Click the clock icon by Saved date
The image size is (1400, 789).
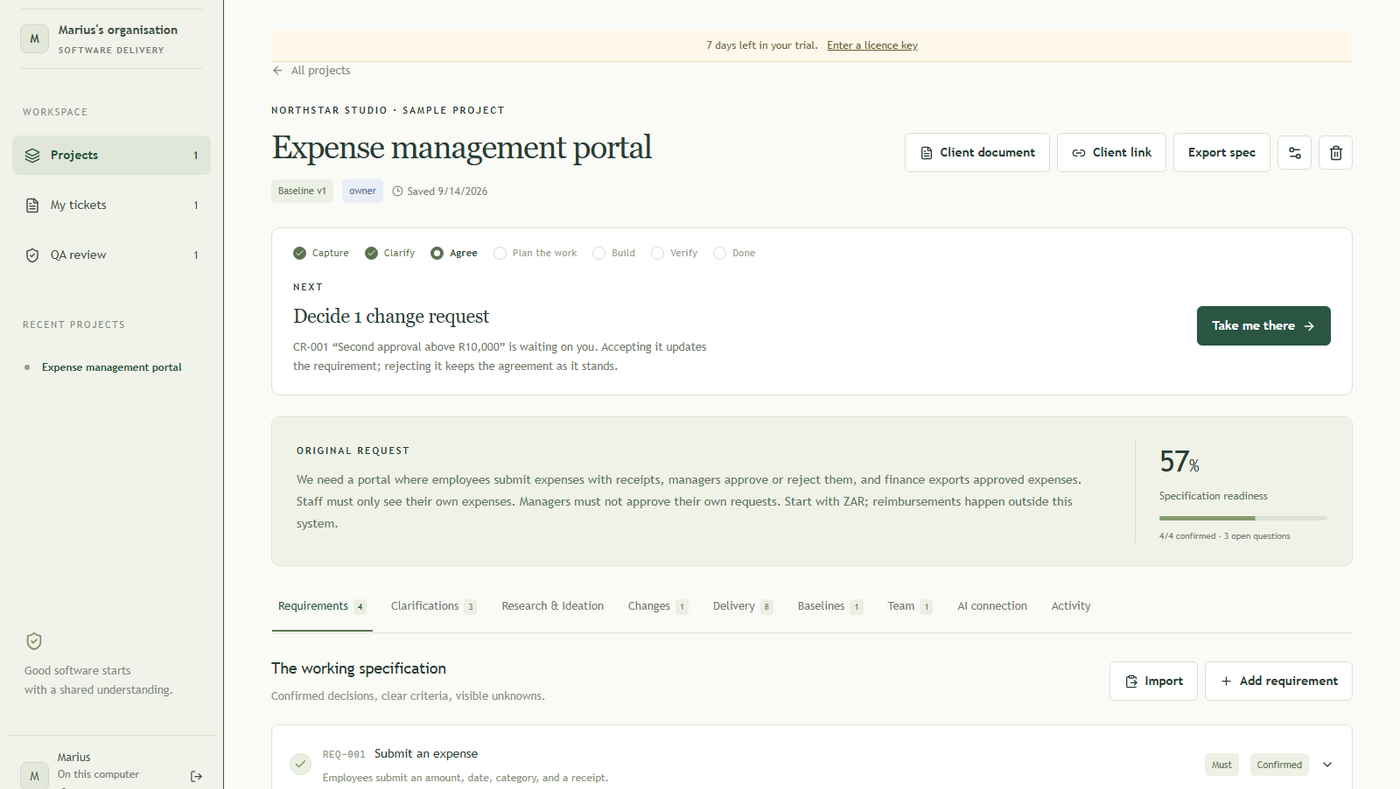click(x=397, y=191)
